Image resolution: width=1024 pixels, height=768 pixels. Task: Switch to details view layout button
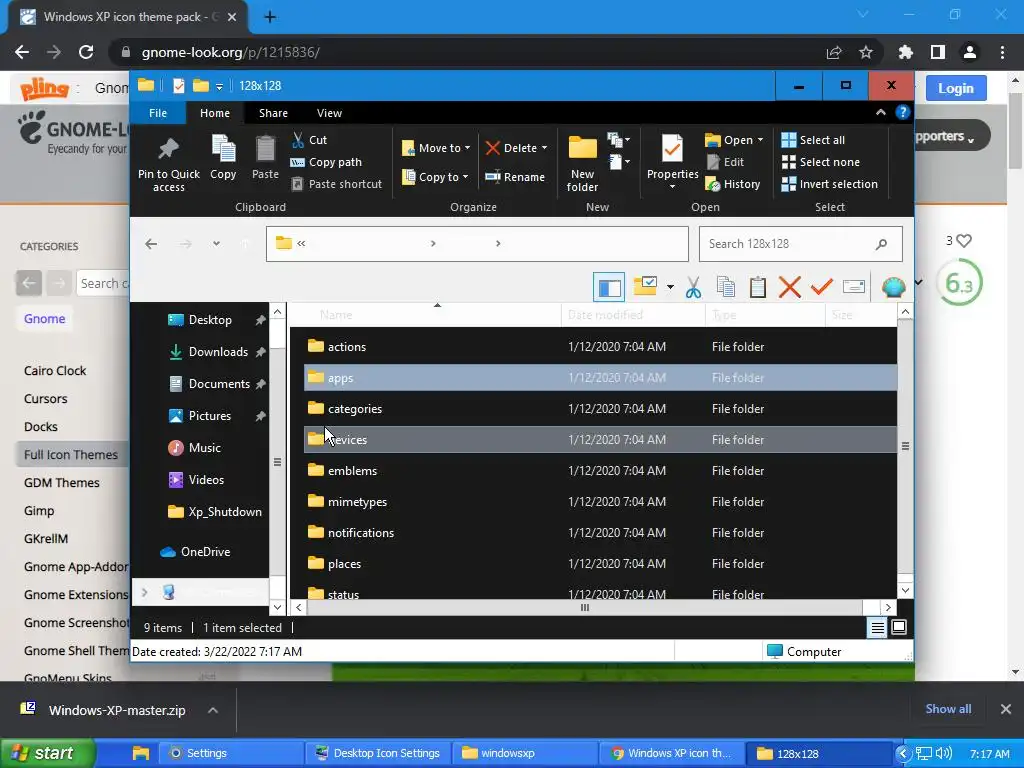tap(877, 628)
